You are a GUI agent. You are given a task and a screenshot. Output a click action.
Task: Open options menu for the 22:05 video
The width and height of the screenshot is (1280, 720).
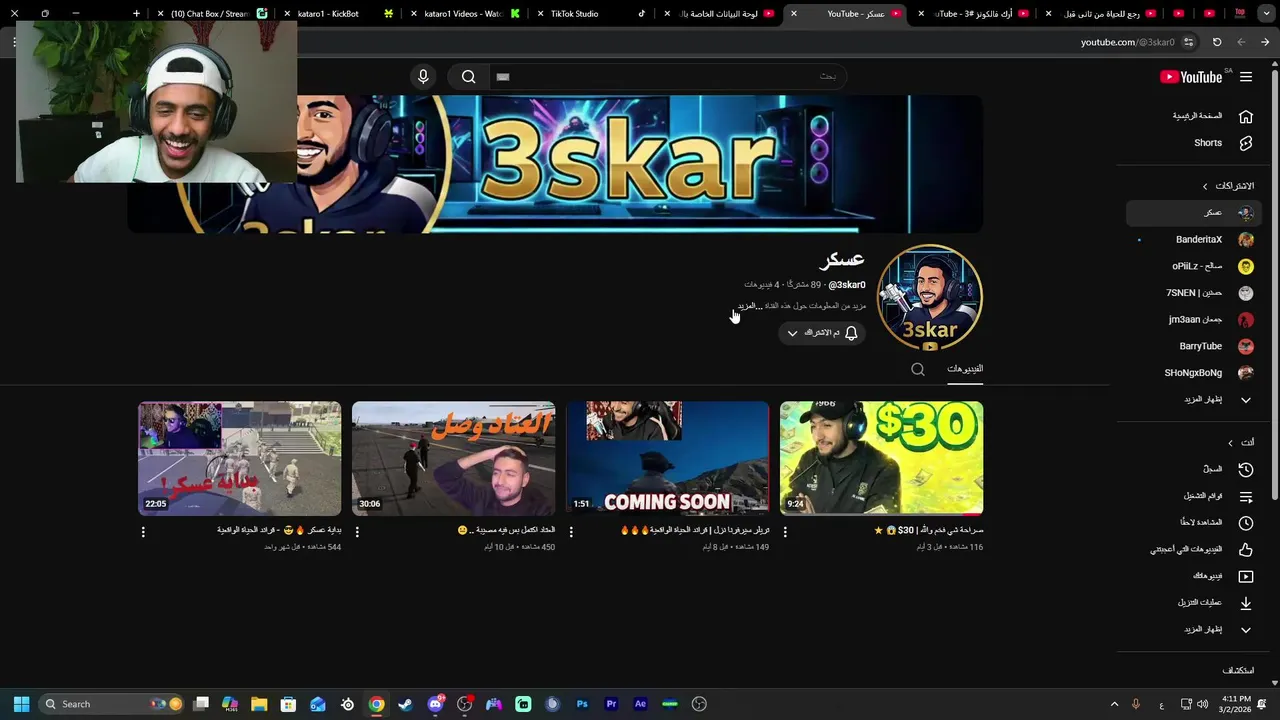[143, 532]
